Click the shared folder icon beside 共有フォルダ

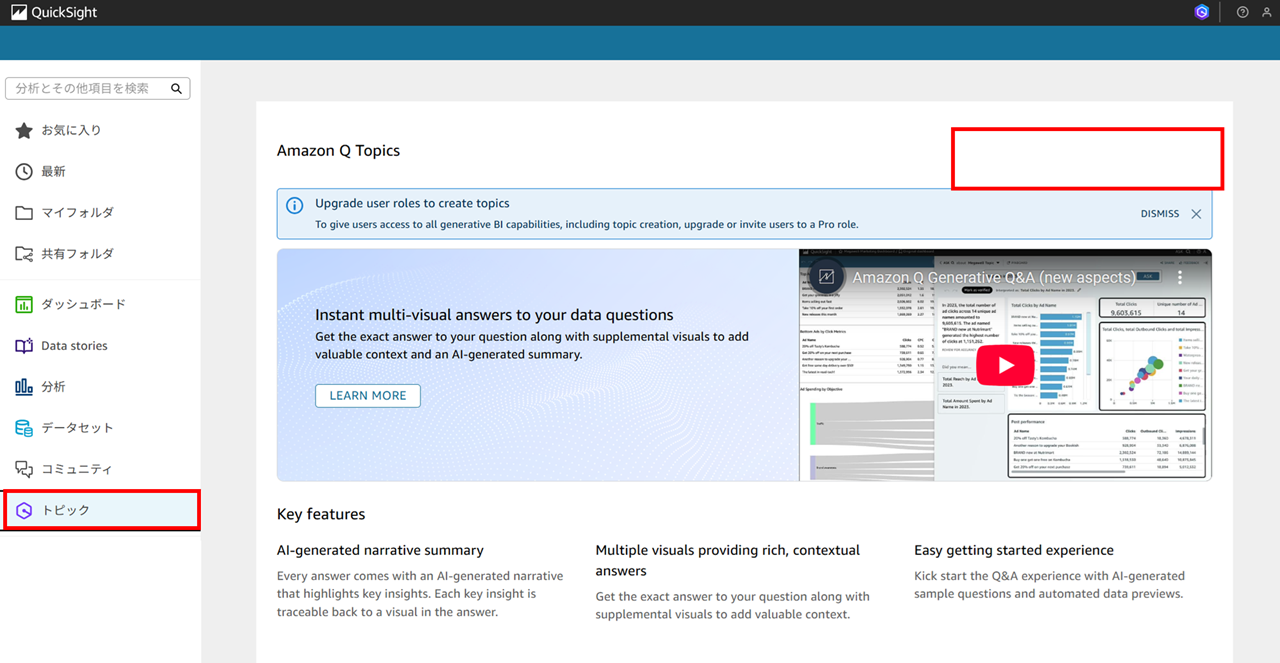point(24,254)
